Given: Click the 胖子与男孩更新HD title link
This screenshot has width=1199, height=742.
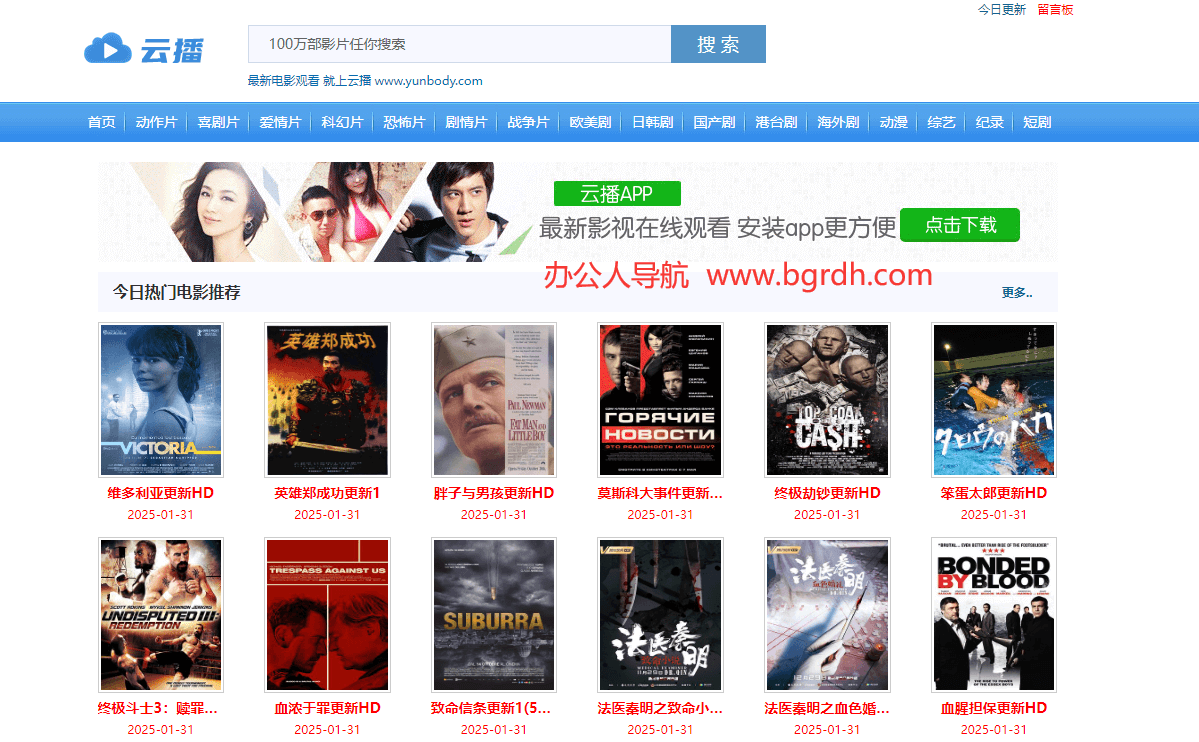Looking at the screenshot, I should pos(494,493).
